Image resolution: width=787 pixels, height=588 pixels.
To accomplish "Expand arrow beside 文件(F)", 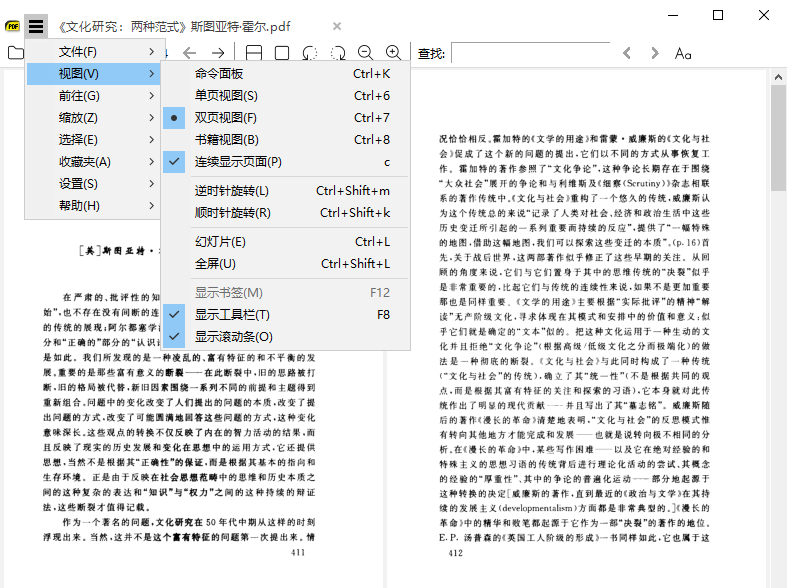I will (152, 52).
